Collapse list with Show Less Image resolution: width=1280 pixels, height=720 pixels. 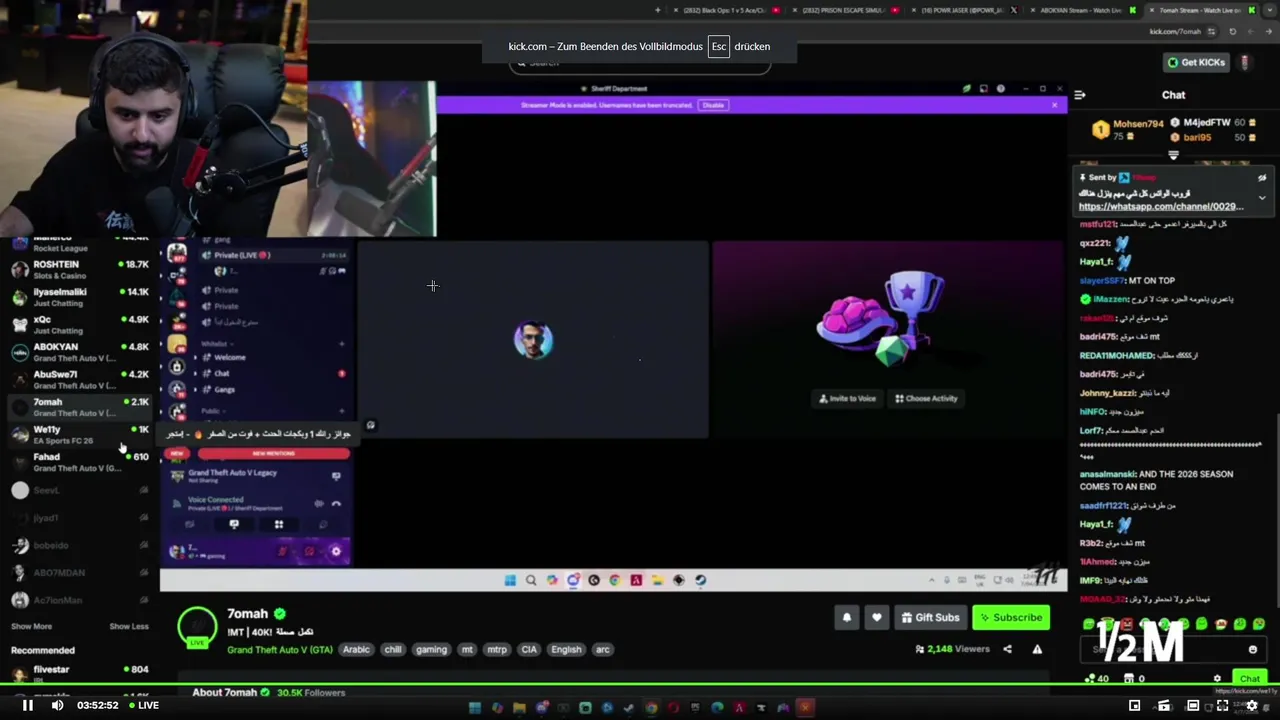(x=128, y=626)
